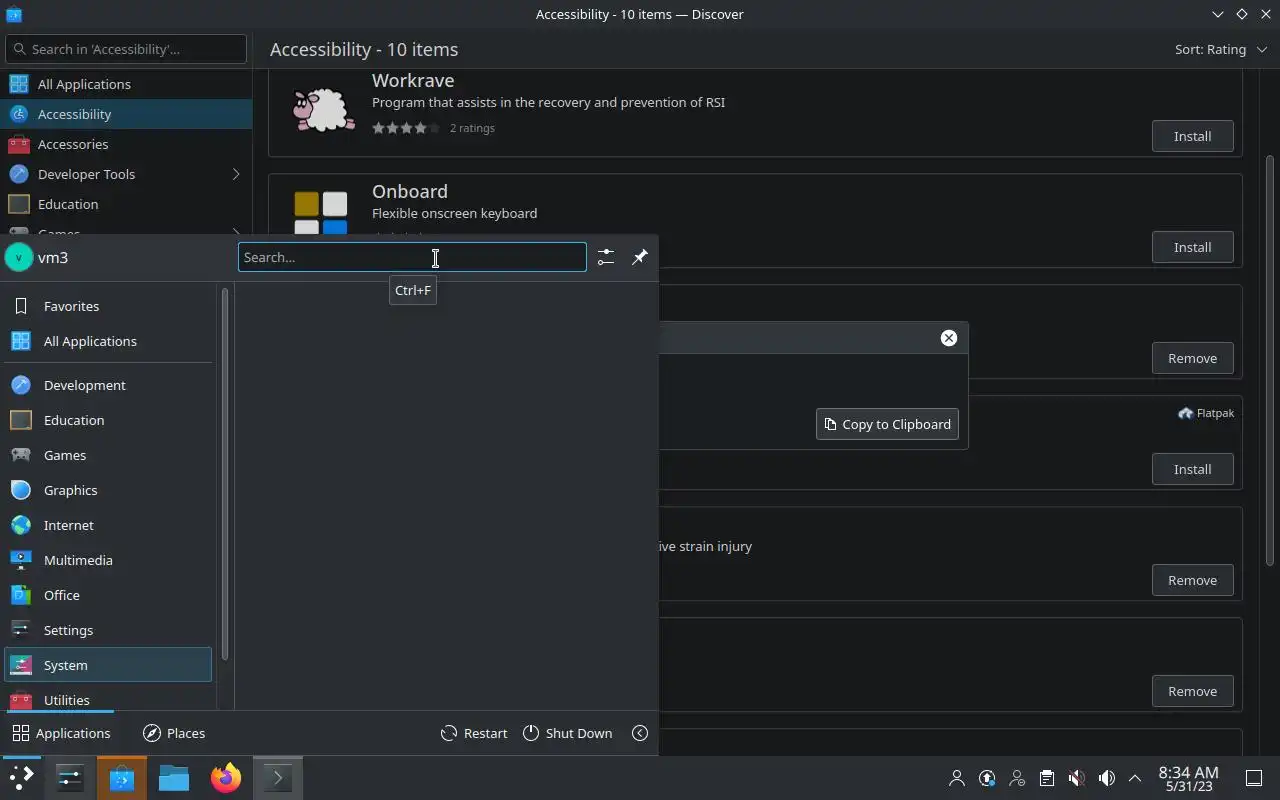Viewport: 1280px width, 800px height.
Task: Select Developer Tools in Discover sidebar
Action: click(x=126, y=174)
